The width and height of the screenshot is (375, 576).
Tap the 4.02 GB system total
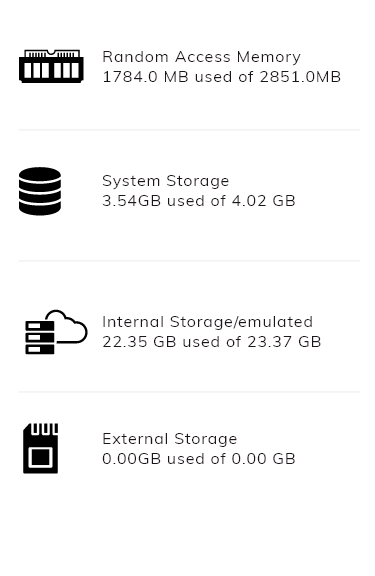(x=264, y=201)
